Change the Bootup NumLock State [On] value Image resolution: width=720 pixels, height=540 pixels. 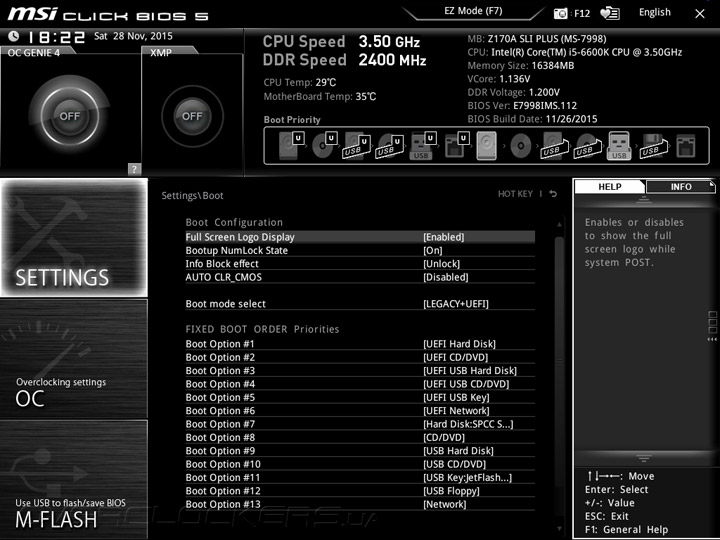tap(433, 250)
